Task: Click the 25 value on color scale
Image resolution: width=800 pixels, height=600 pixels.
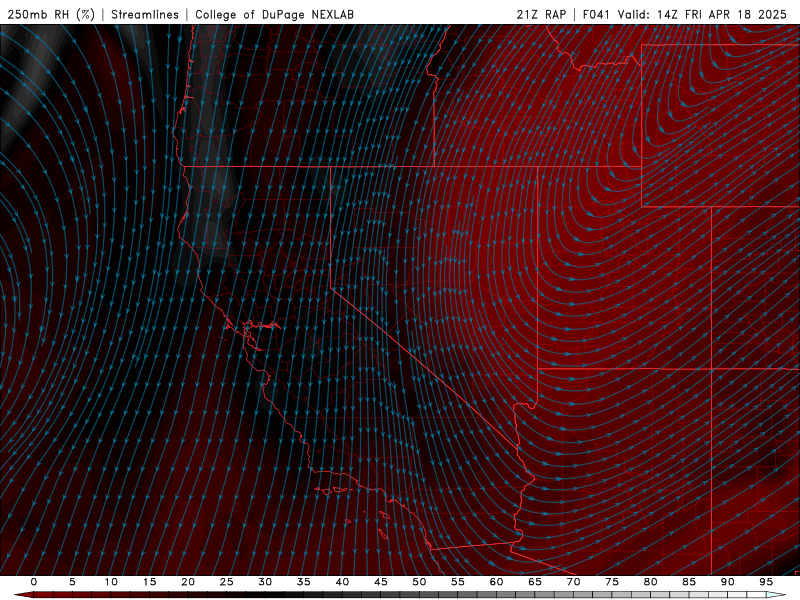Action: click(227, 582)
